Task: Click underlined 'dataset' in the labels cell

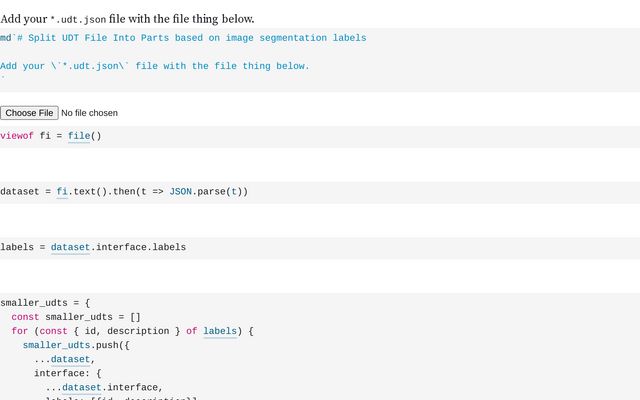Action: 71,247
